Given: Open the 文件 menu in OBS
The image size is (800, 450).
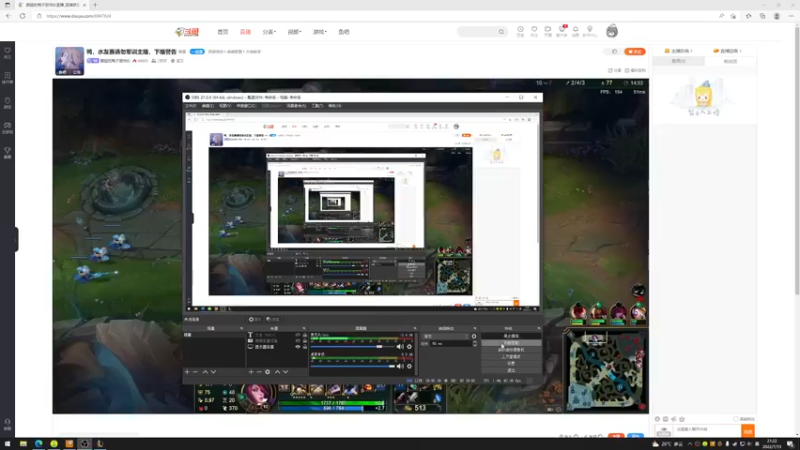Looking at the screenshot, I should click(x=190, y=106).
